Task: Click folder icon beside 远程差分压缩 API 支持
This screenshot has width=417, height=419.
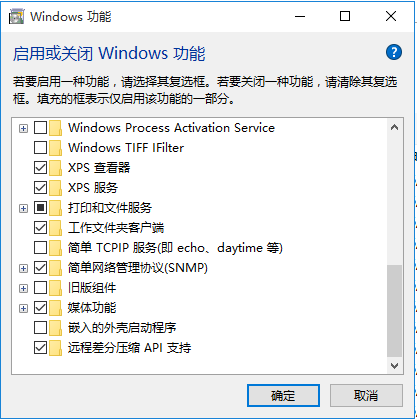Action: pos(55,348)
